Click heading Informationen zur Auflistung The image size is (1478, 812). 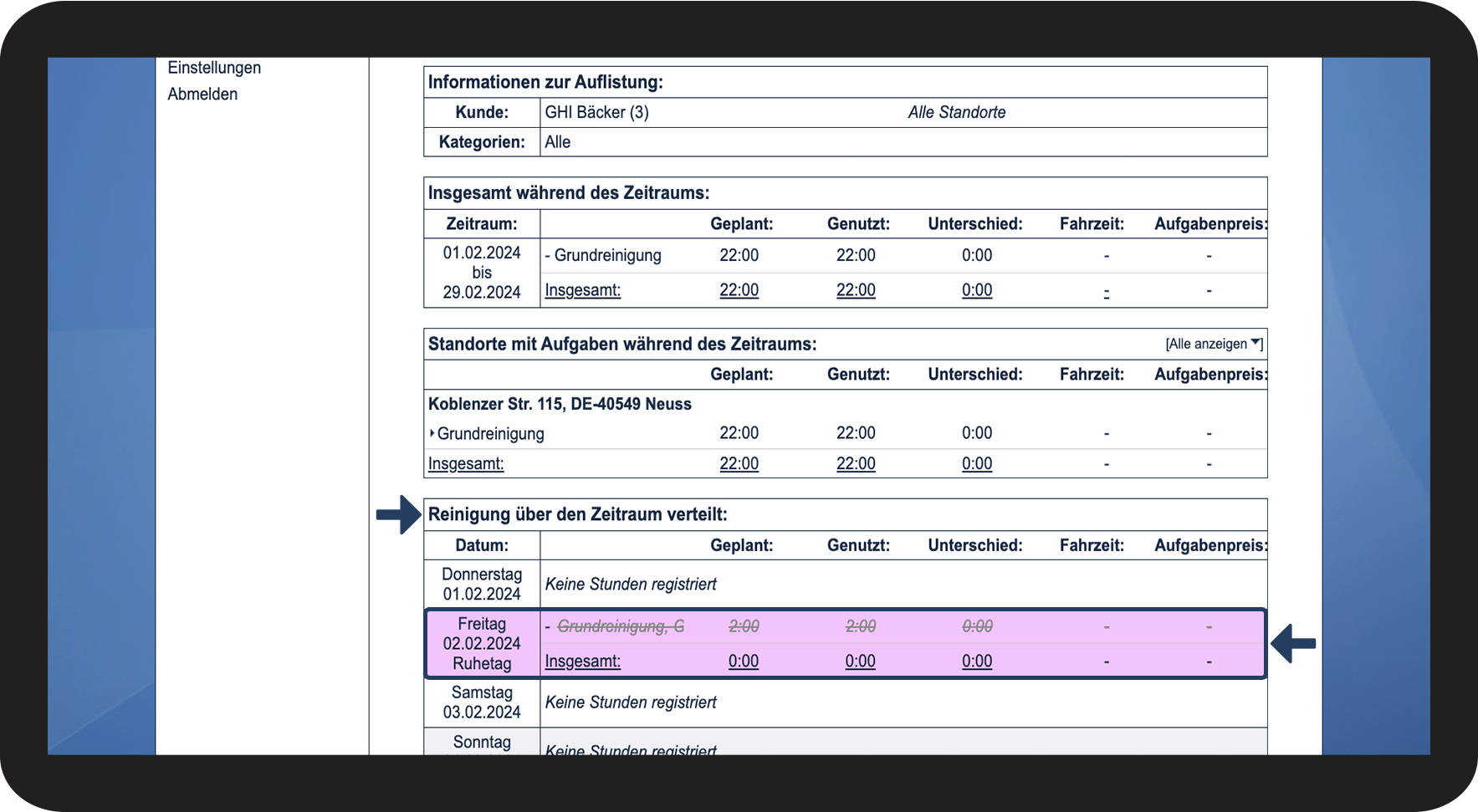coord(545,82)
